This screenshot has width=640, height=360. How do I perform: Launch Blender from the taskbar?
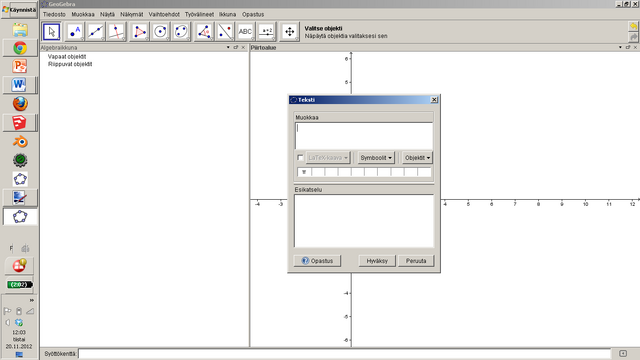click(x=20, y=142)
